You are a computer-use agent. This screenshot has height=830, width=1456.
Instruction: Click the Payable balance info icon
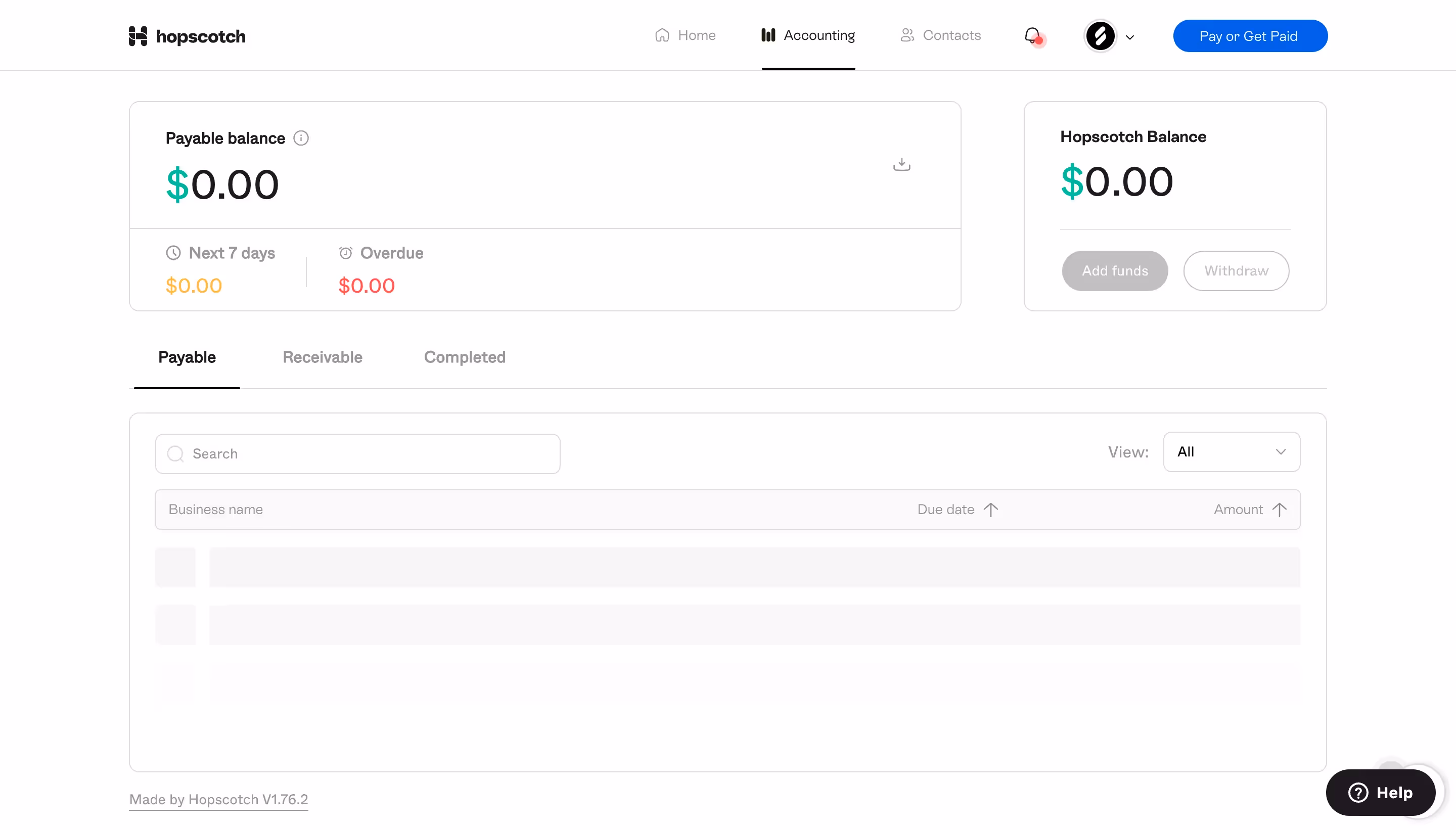tap(301, 138)
